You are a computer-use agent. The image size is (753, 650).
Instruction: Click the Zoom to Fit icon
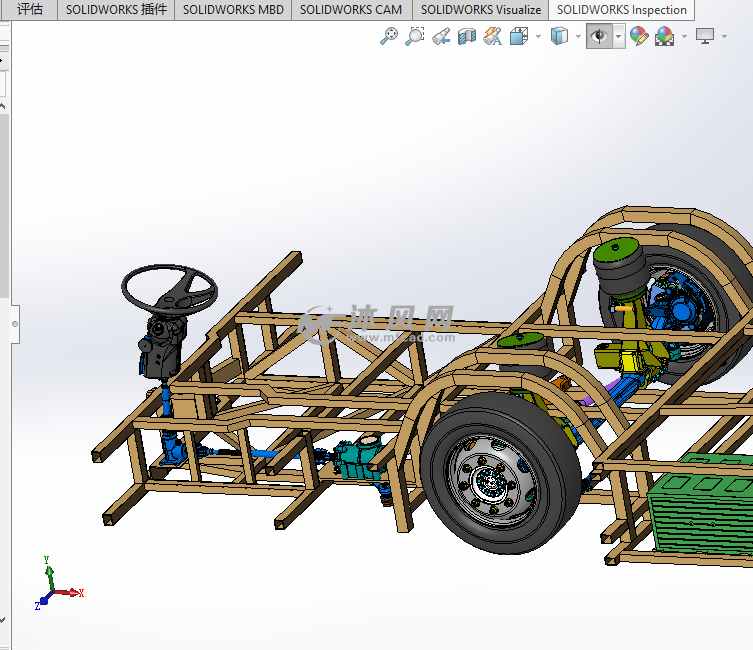[x=389, y=37]
